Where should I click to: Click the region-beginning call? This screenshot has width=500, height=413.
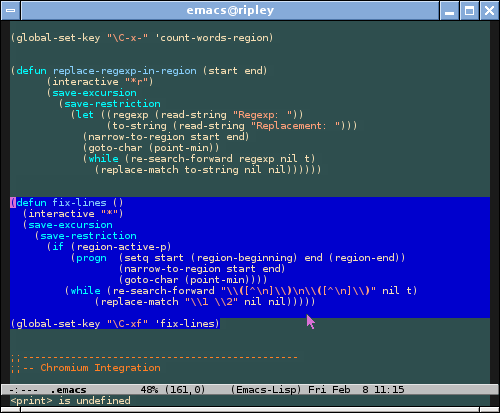244,258
